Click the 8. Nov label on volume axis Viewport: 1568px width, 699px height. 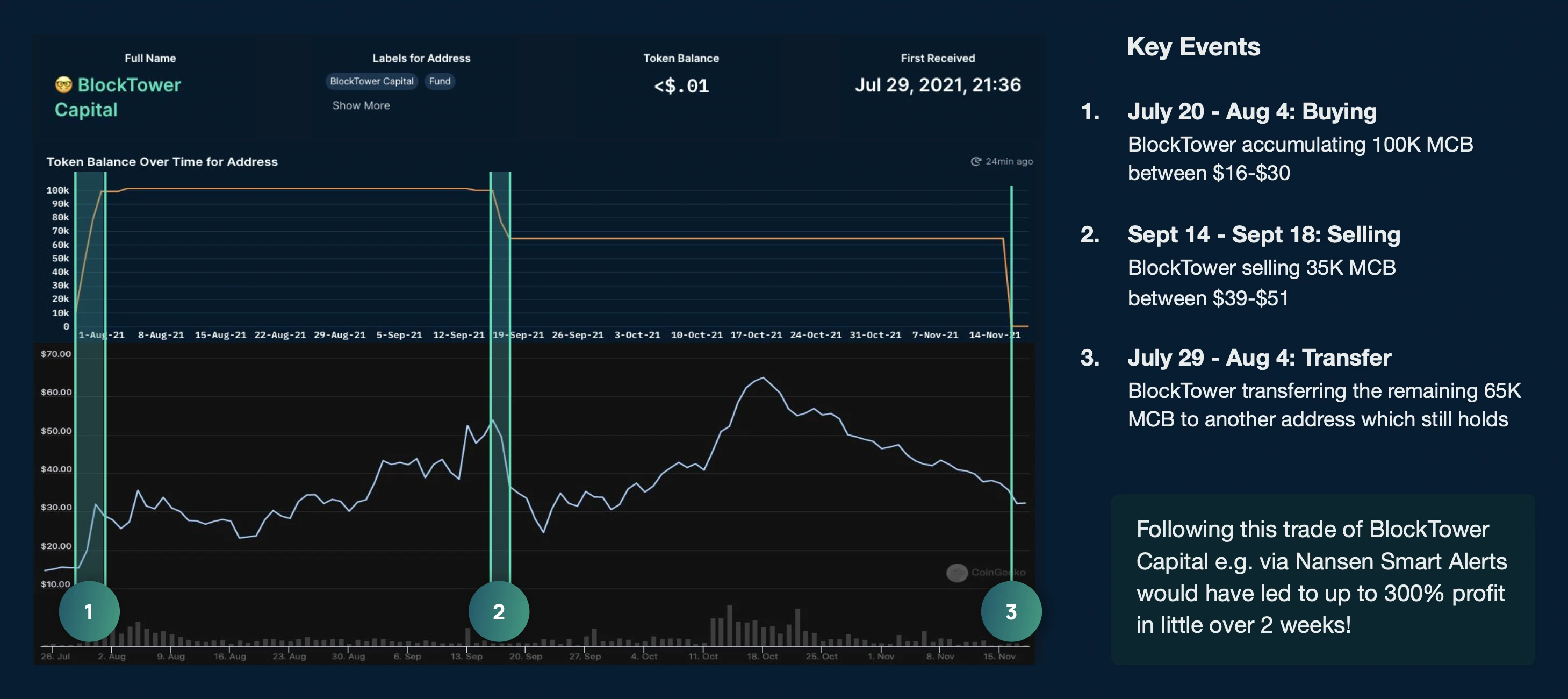(x=940, y=657)
